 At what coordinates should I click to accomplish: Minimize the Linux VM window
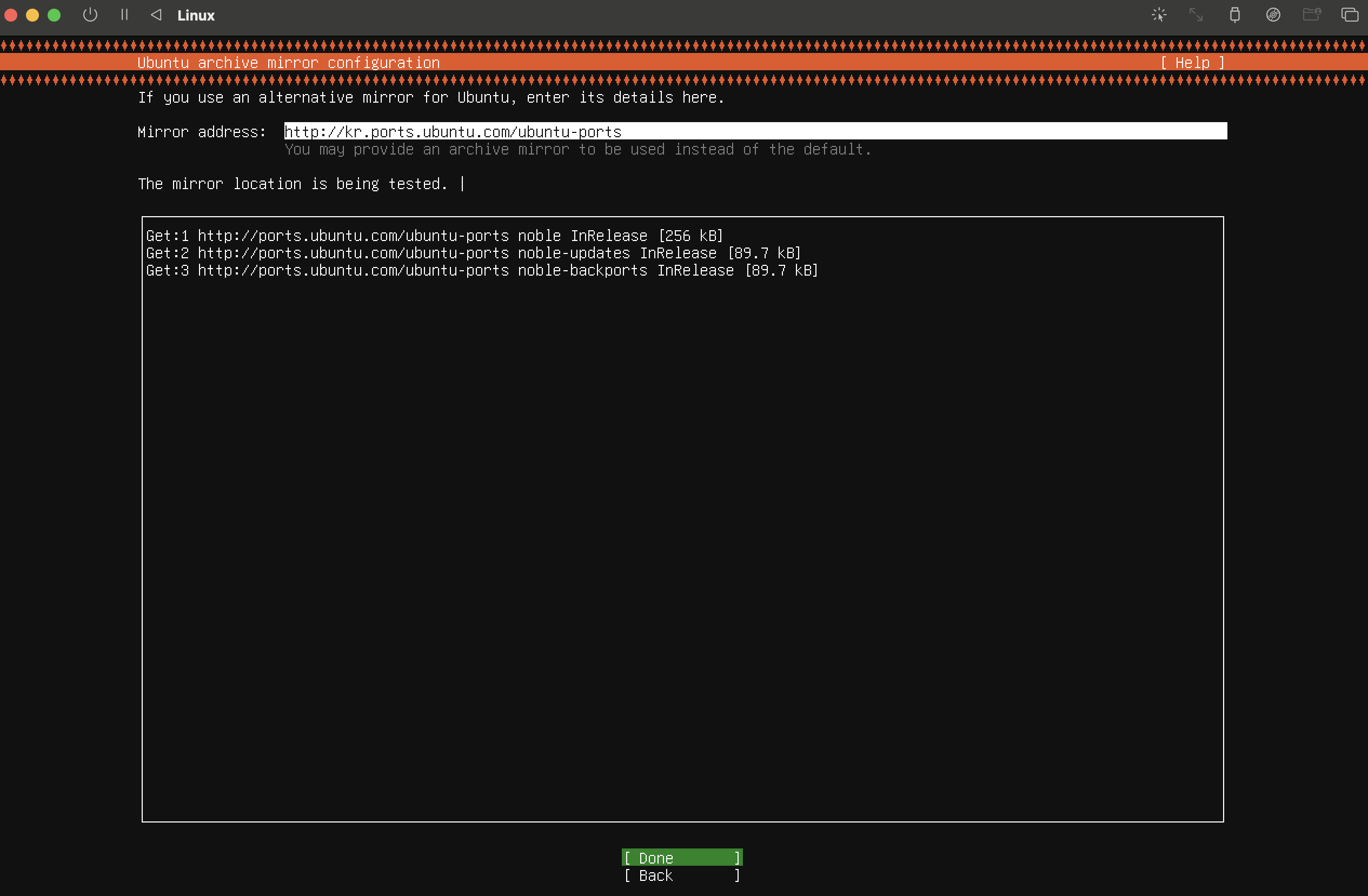tap(32, 15)
